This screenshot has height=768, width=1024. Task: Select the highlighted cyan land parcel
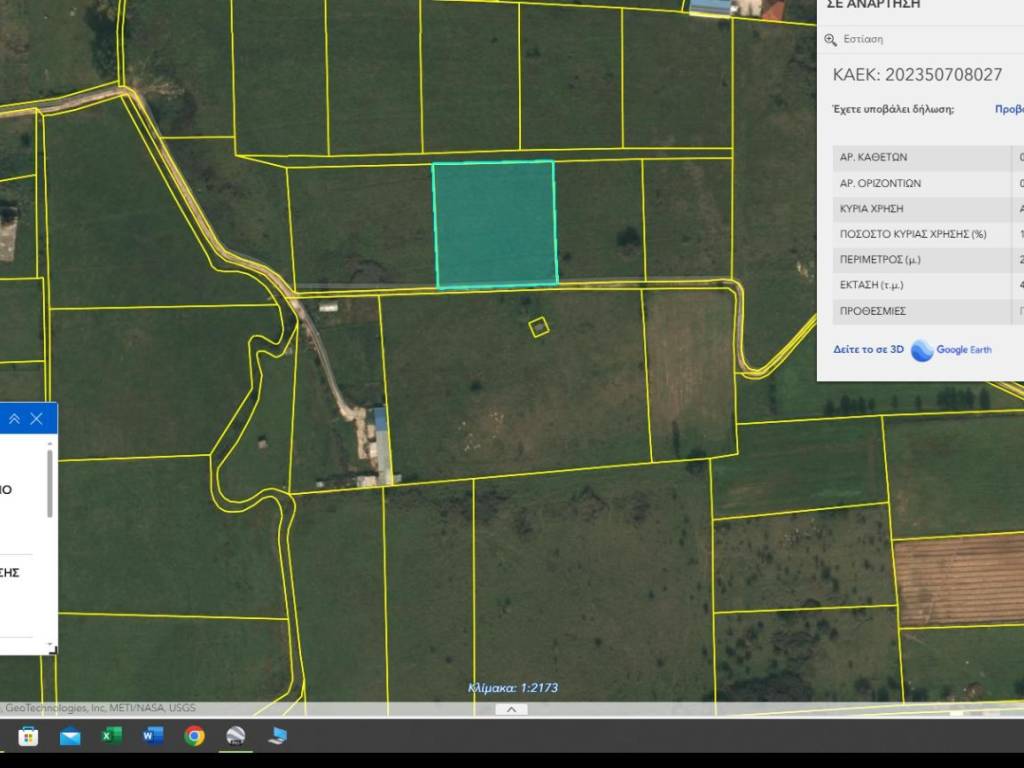(494, 224)
